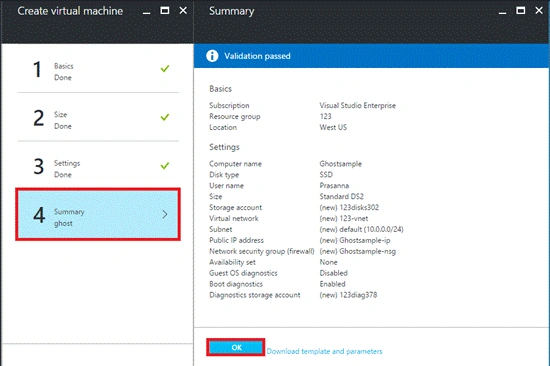Open step 1 Basics in wizard
This screenshot has width=550, height=366.
pyautogui.click(x=98, y=69)
